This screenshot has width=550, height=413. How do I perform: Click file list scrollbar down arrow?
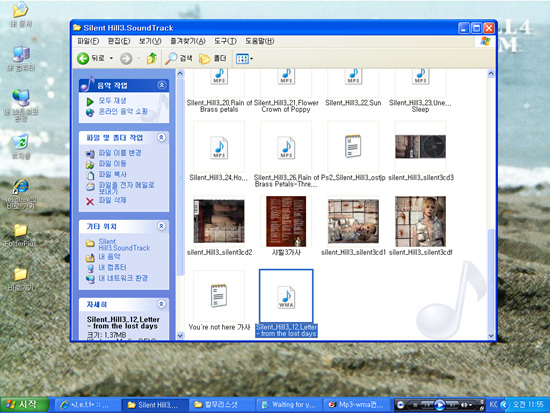[x=491, y=335]
